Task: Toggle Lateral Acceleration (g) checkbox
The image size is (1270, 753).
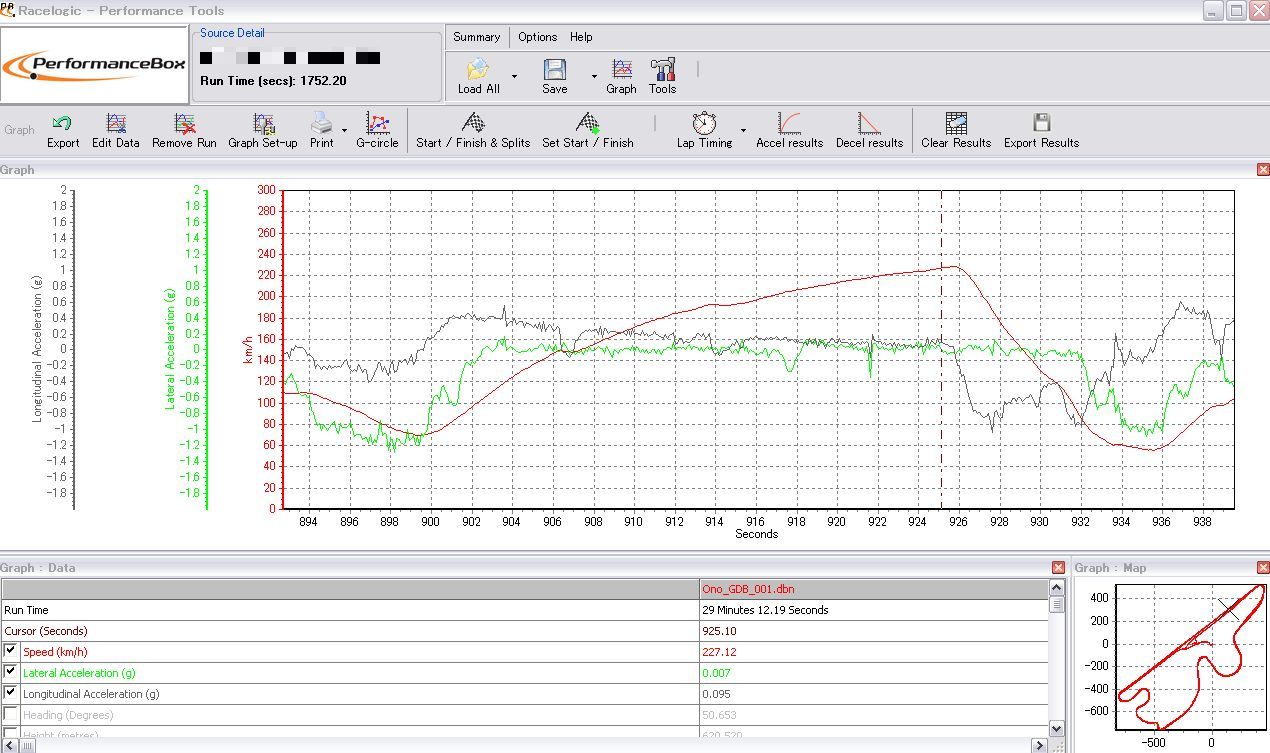Action: coord(11,672)
